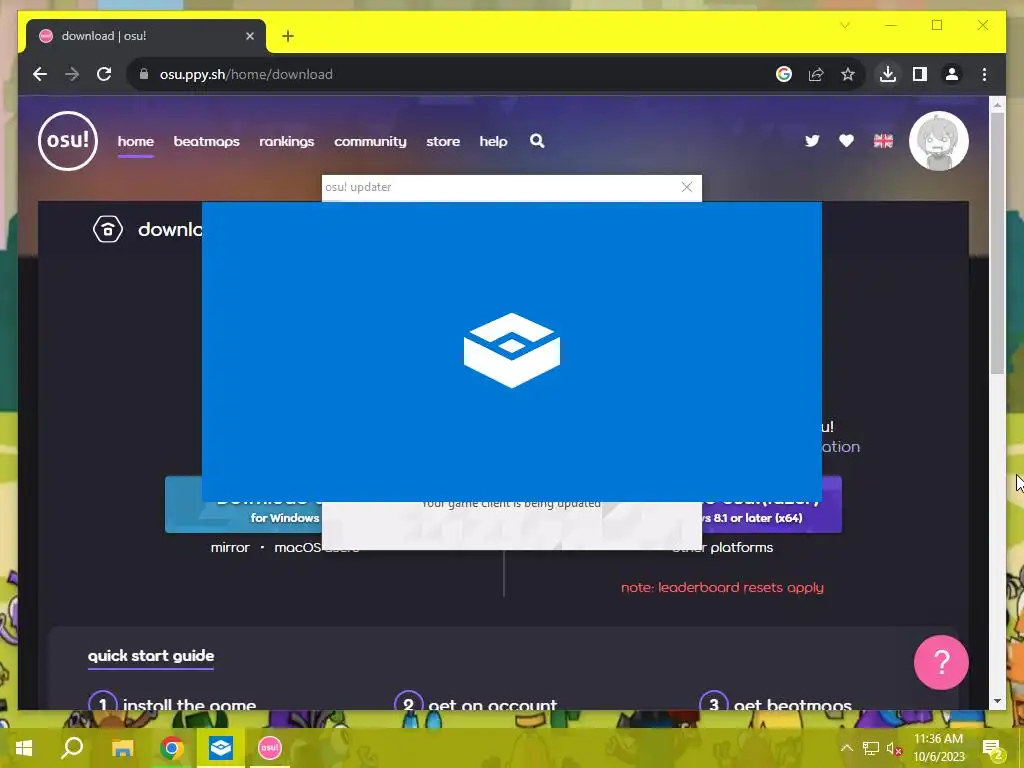
Task: Bookmark this page with the star icon
Action: [848, 74]
